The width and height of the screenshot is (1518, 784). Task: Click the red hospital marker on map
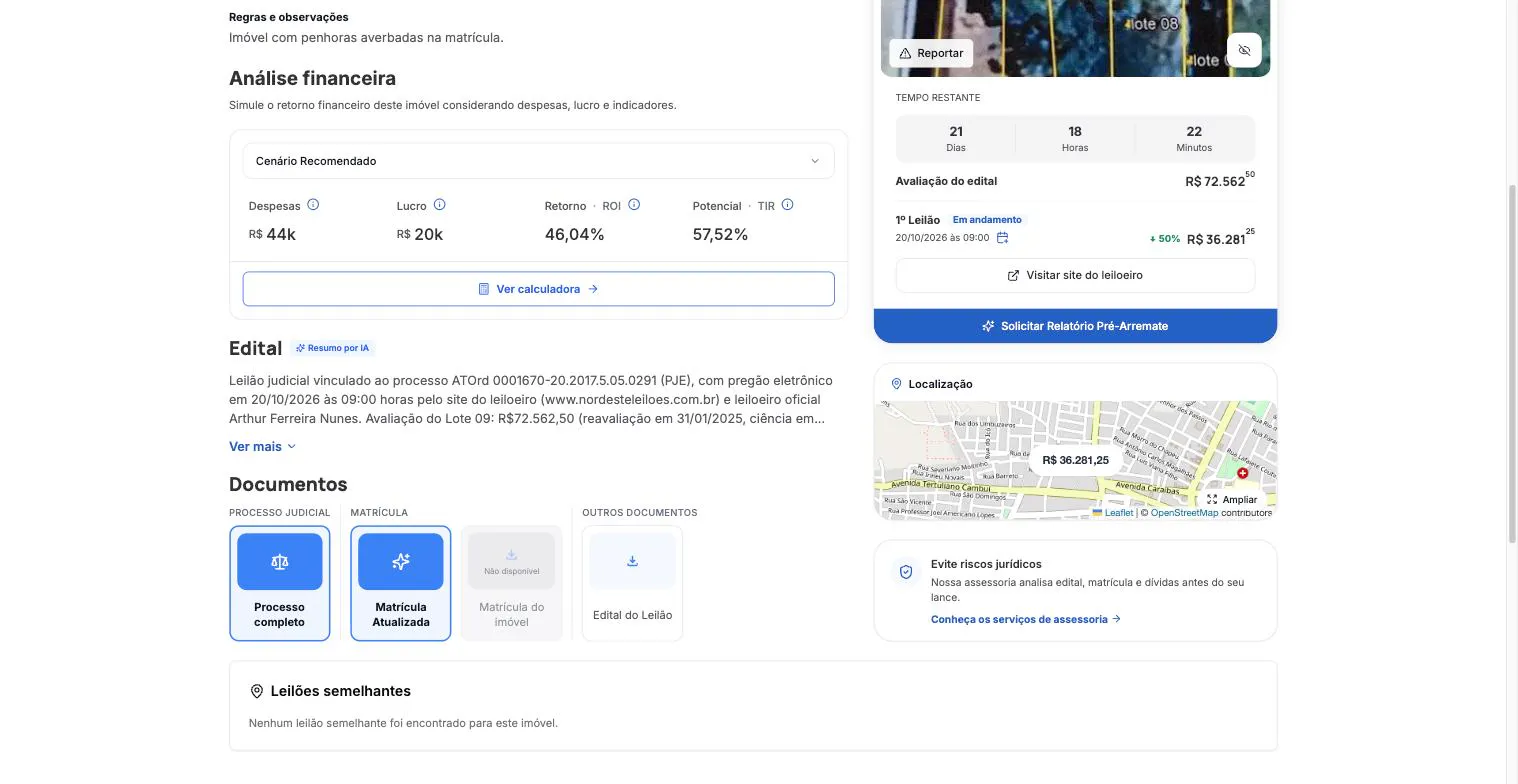[x=1242, y=473]
